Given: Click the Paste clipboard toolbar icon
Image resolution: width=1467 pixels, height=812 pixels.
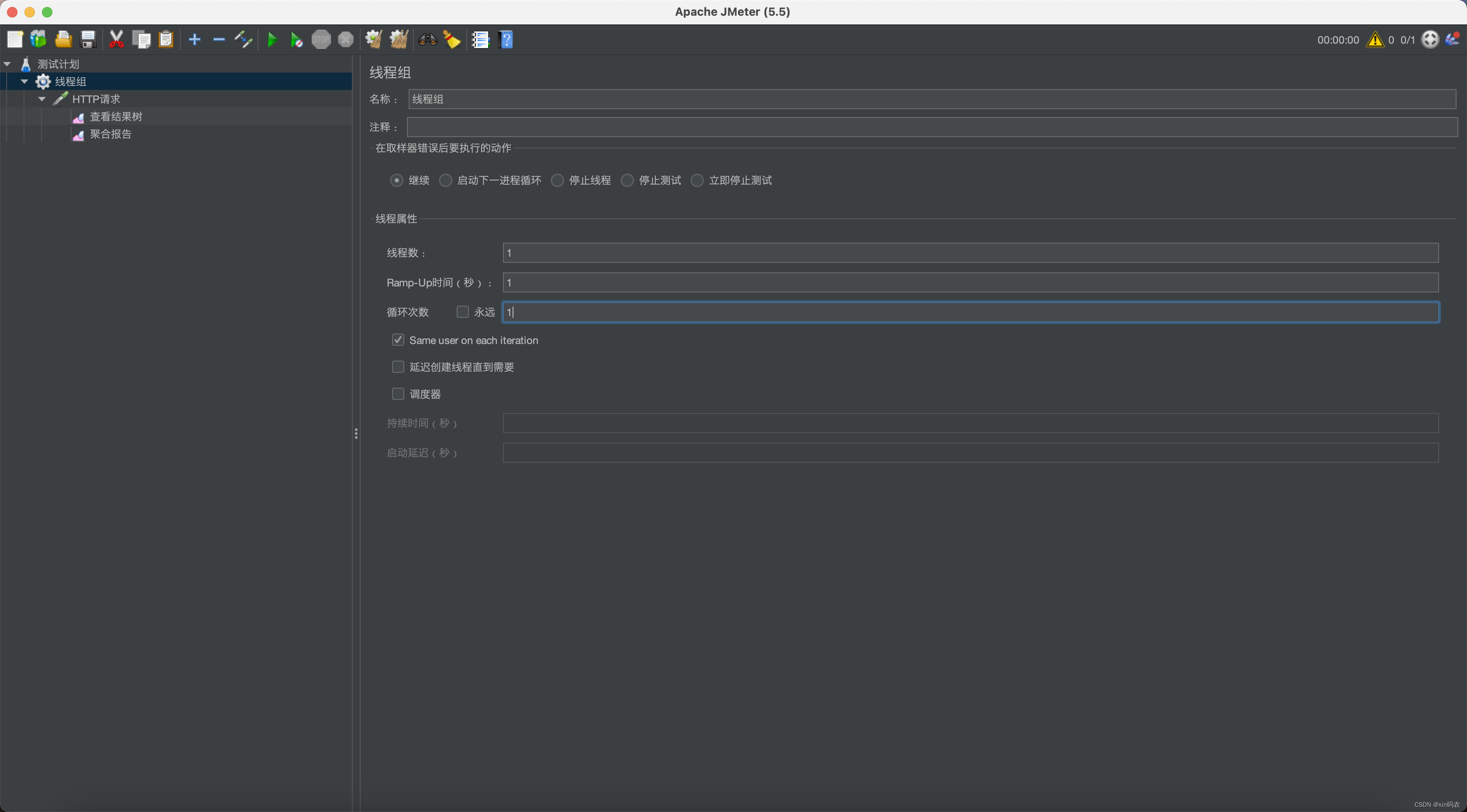Looking at the screenshot, I should pyautogui.click(x=166, y=39).
